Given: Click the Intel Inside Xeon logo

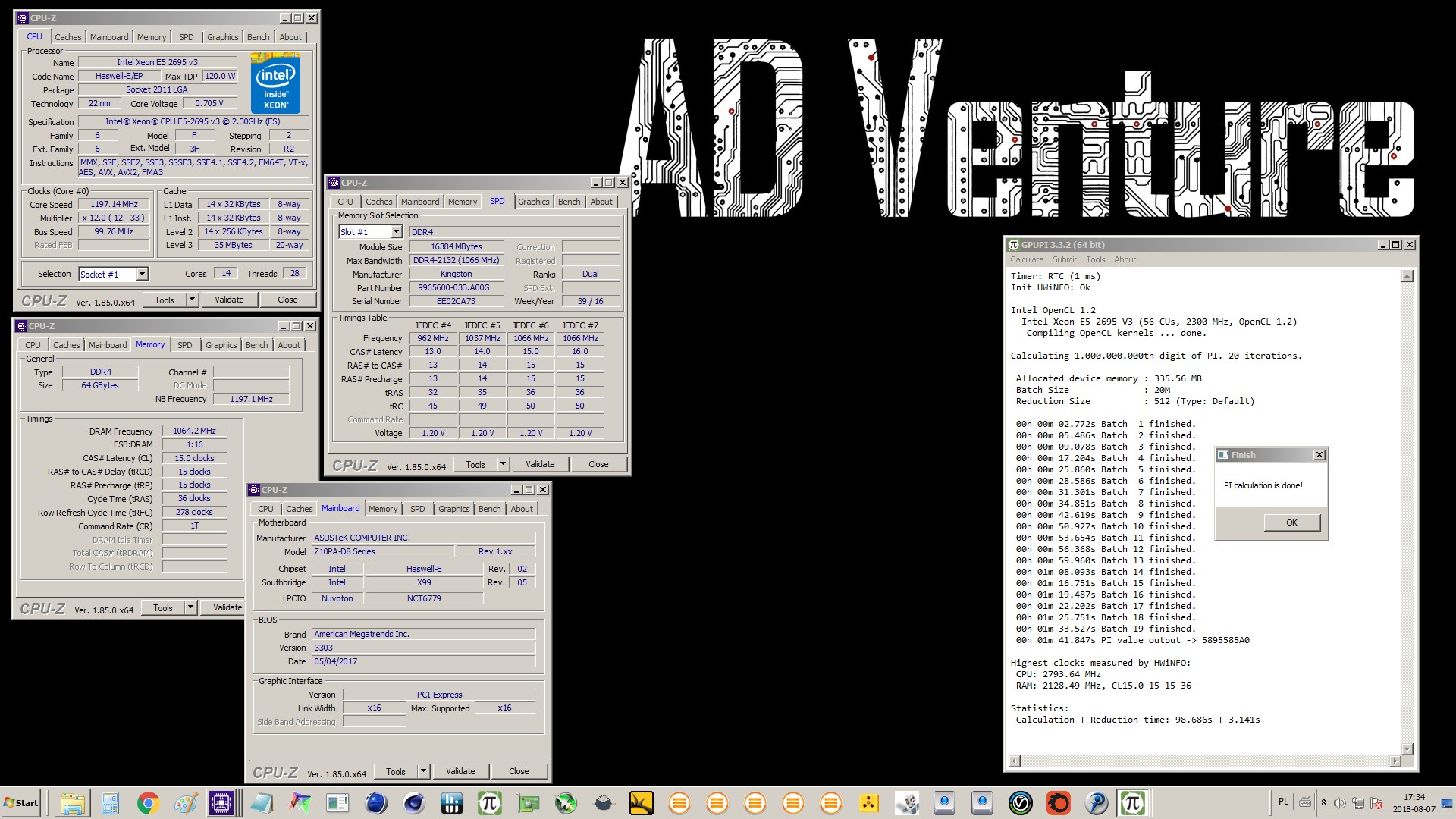Looking at the screenshot, I should (275, 83).
